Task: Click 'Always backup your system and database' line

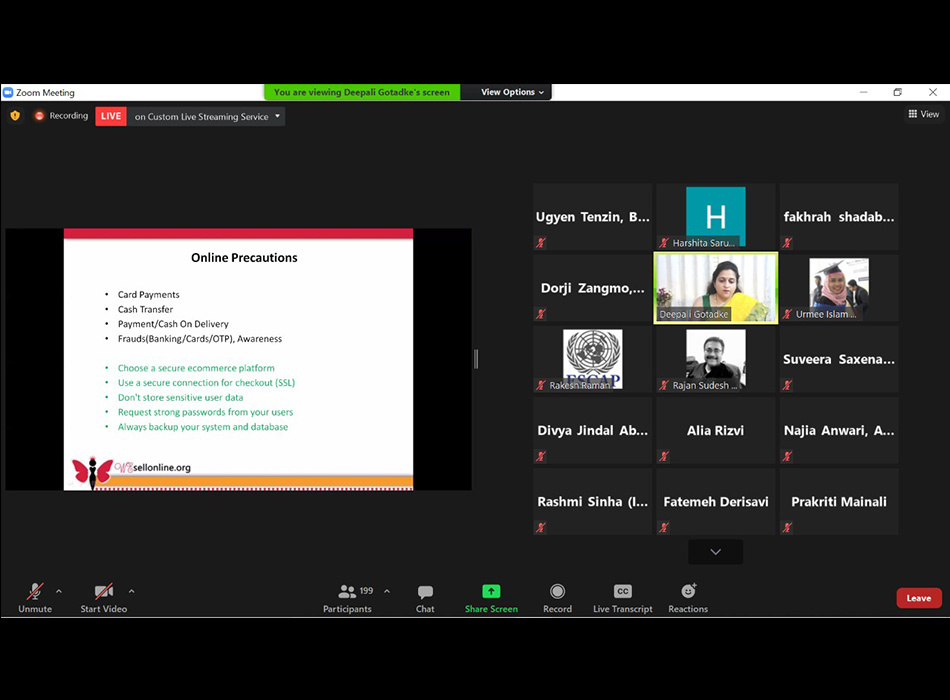Action: coord(203,427)
